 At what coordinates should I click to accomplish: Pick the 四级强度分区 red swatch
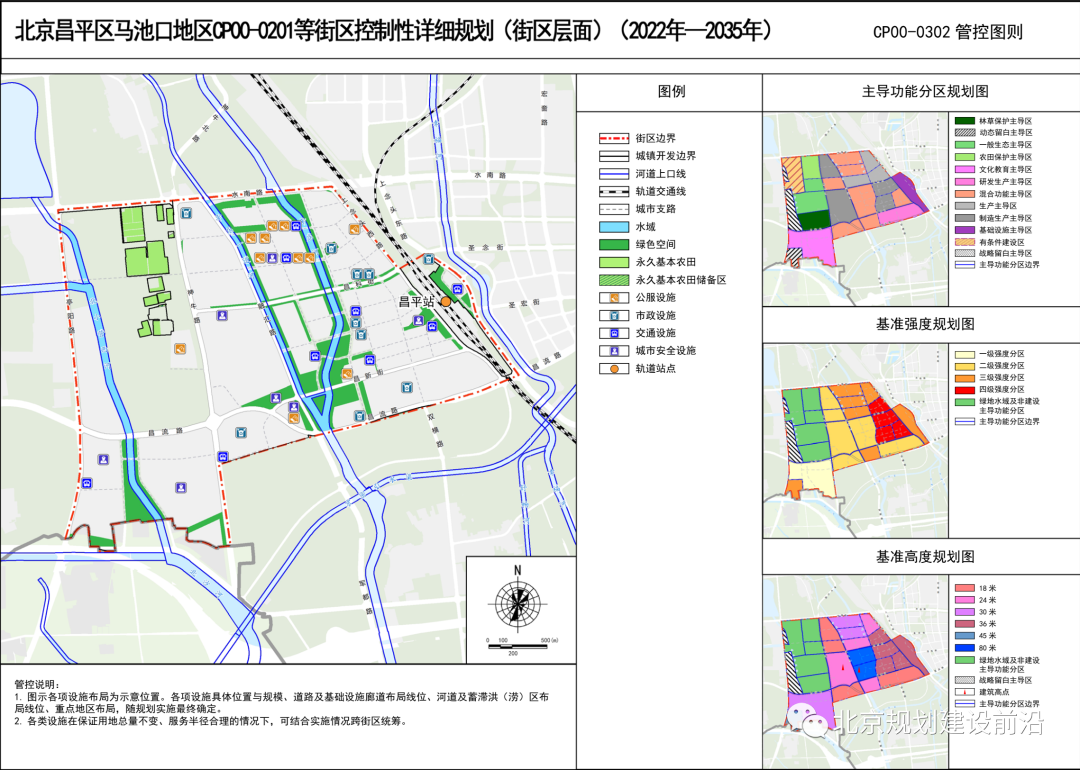tap(965, 389)
